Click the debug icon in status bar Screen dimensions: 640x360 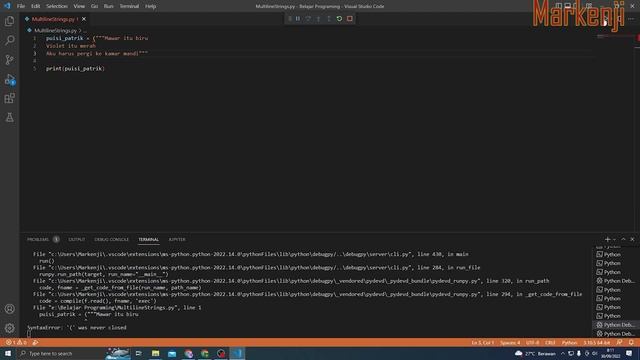coord(36,342)
